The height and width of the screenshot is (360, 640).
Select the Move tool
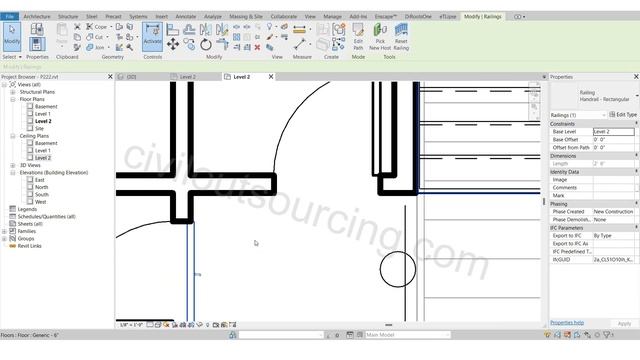[x=173, y=44]
